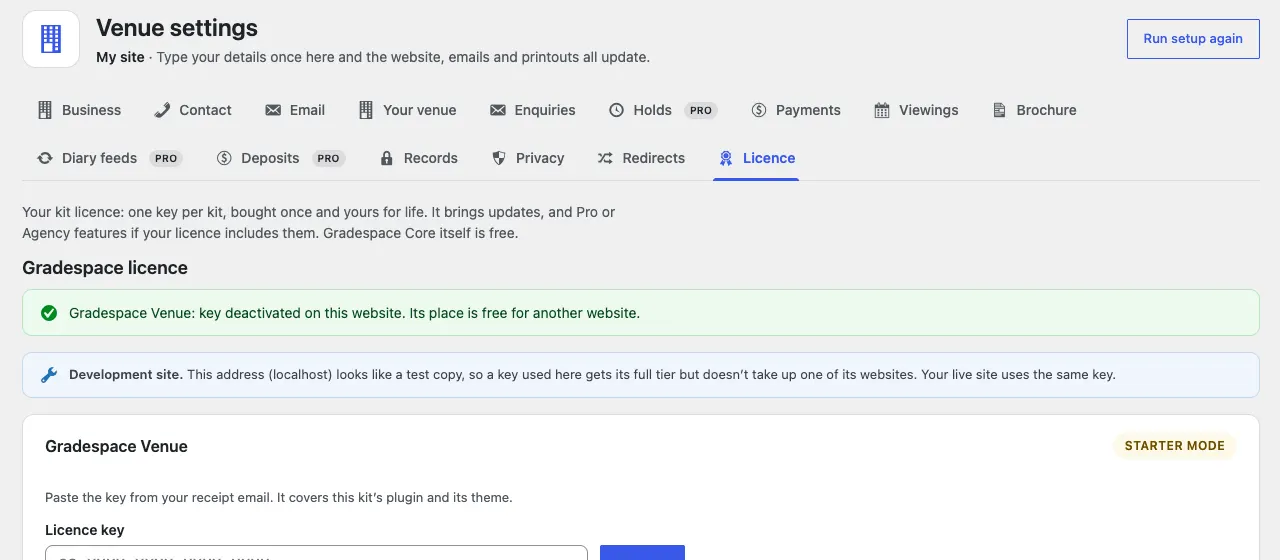Click the Your venue building icon
1280x560 pixels.
[x=366, y=110]
